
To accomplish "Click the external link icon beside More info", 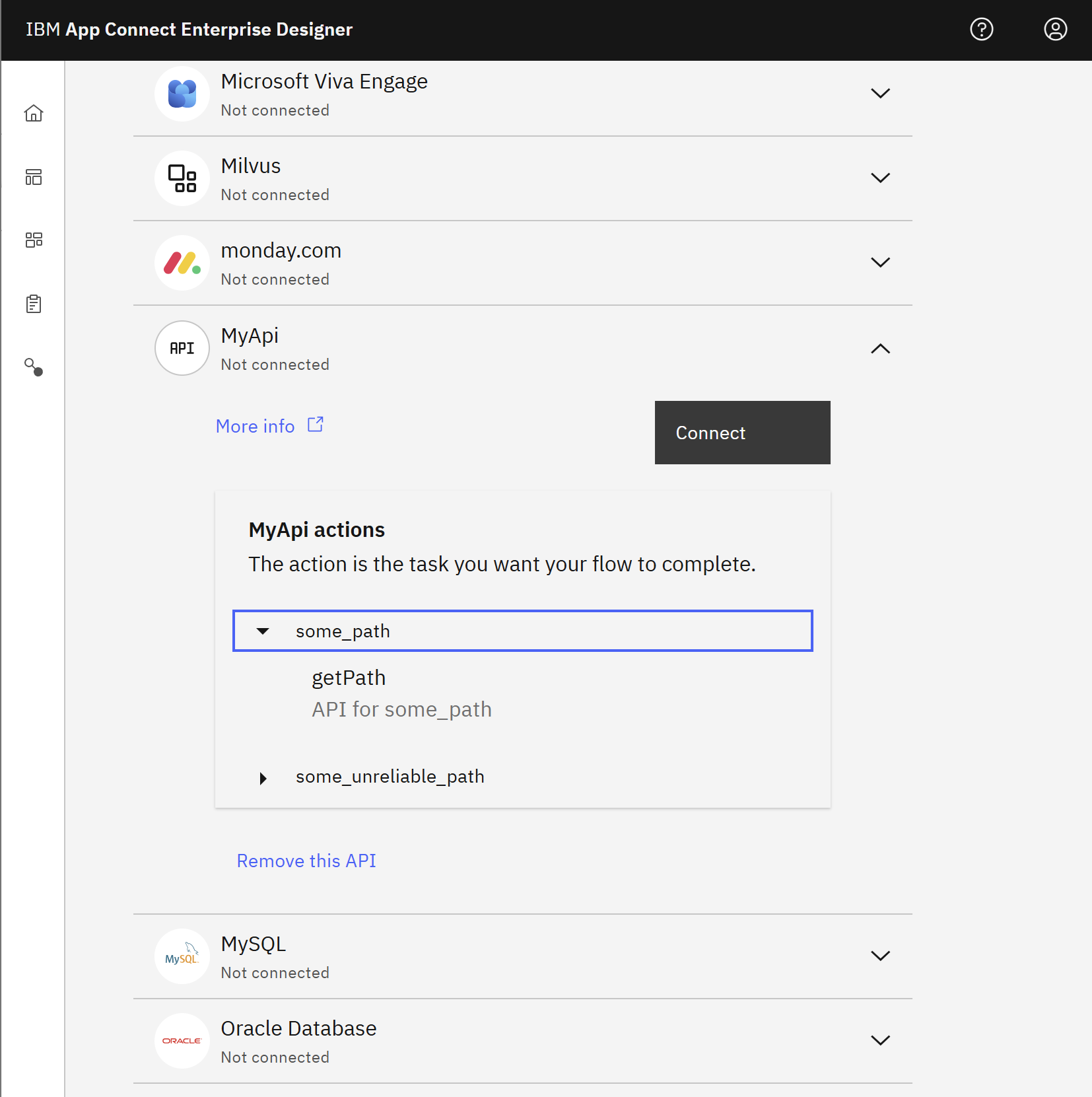I will (x=316, y=424).
